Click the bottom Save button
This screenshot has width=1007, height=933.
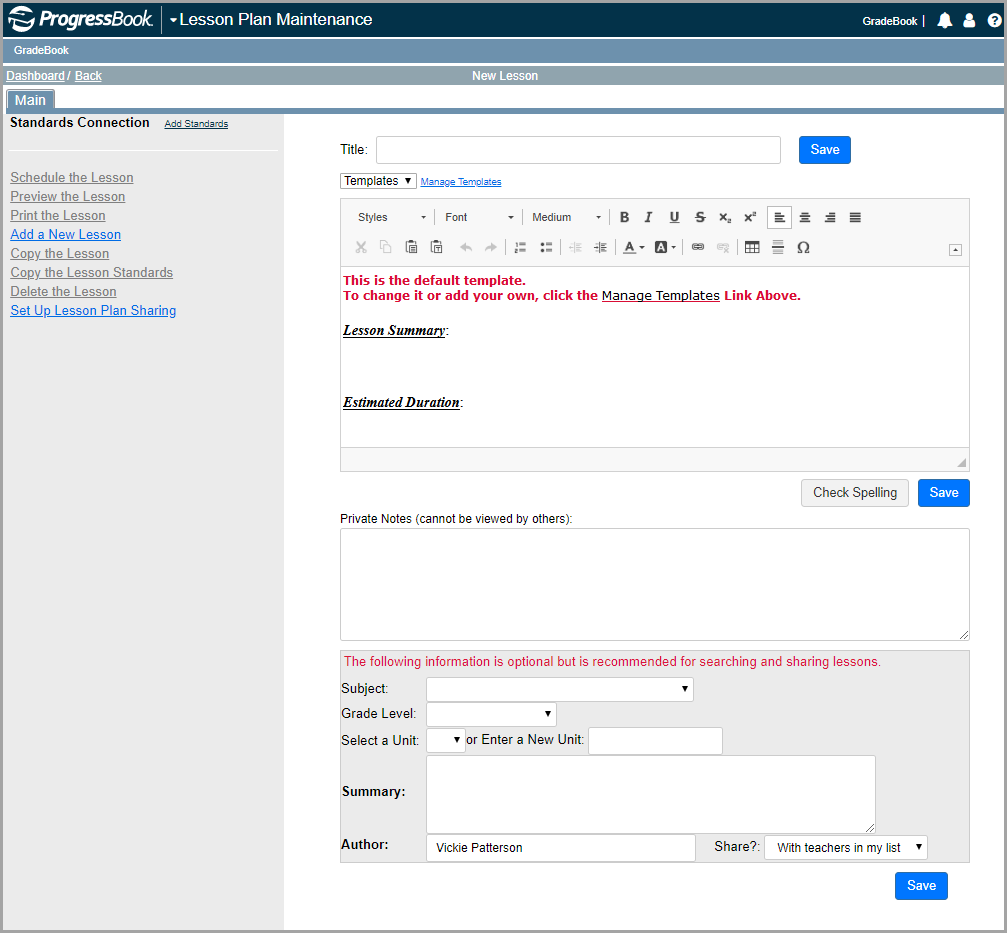tap(921, 885)
